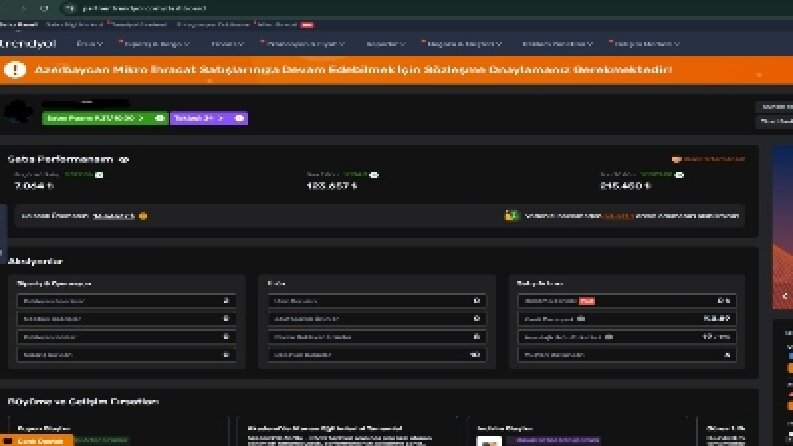Open the Canlı Destek chat button

coord(35,441)
